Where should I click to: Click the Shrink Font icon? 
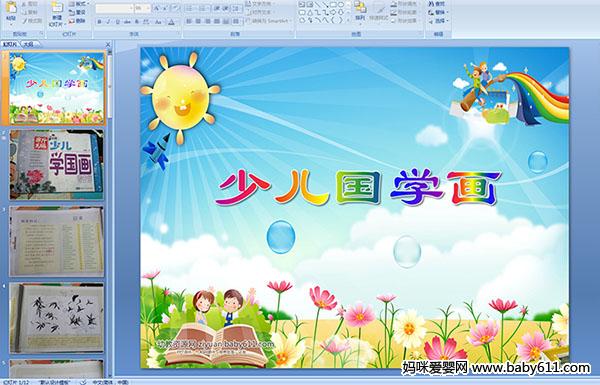tap(165, 8)
